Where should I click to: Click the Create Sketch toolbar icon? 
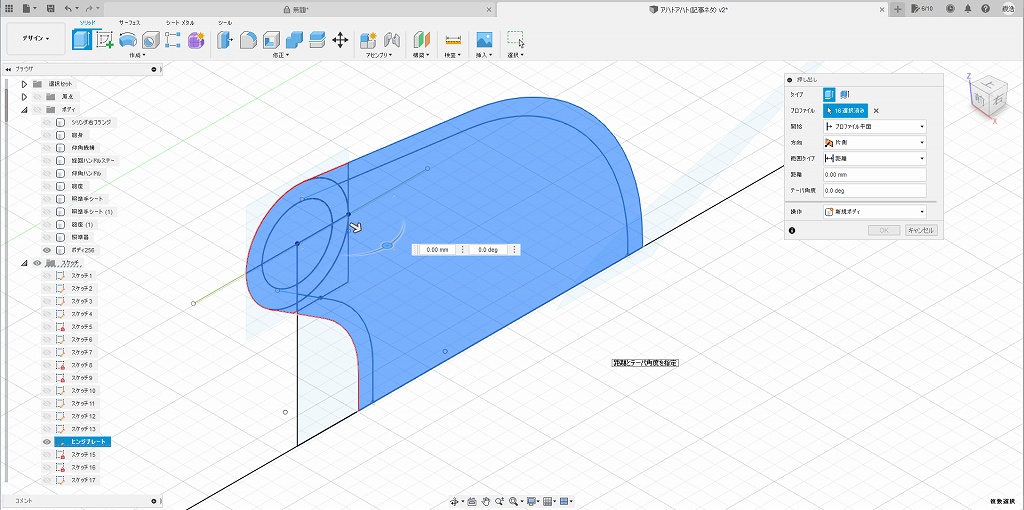(105, 40)
